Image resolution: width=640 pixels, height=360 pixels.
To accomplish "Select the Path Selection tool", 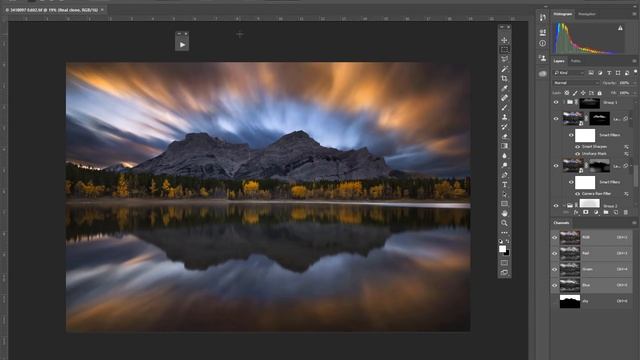I will point(504,194).
